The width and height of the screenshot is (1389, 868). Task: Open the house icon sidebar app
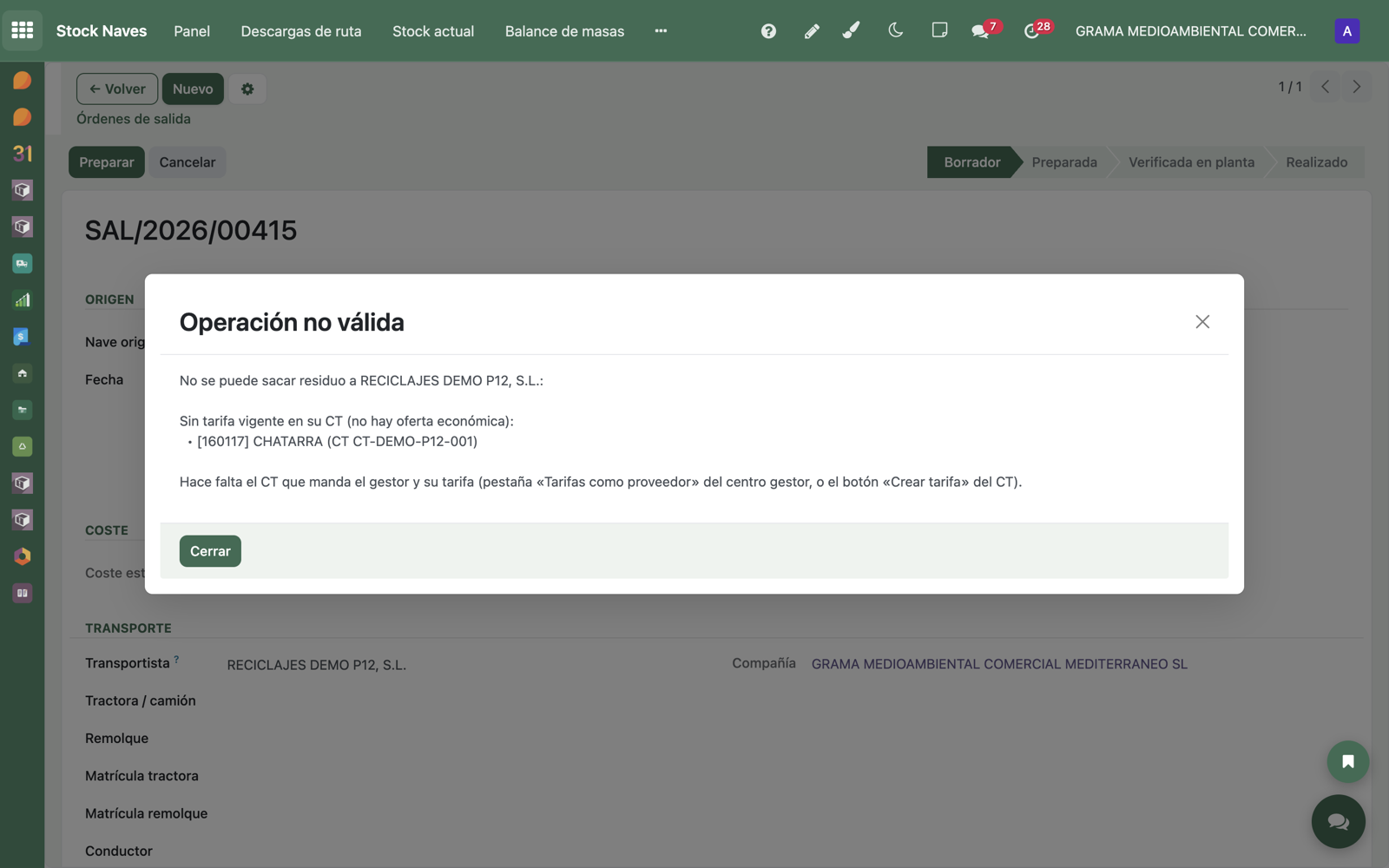click(23, 373)
